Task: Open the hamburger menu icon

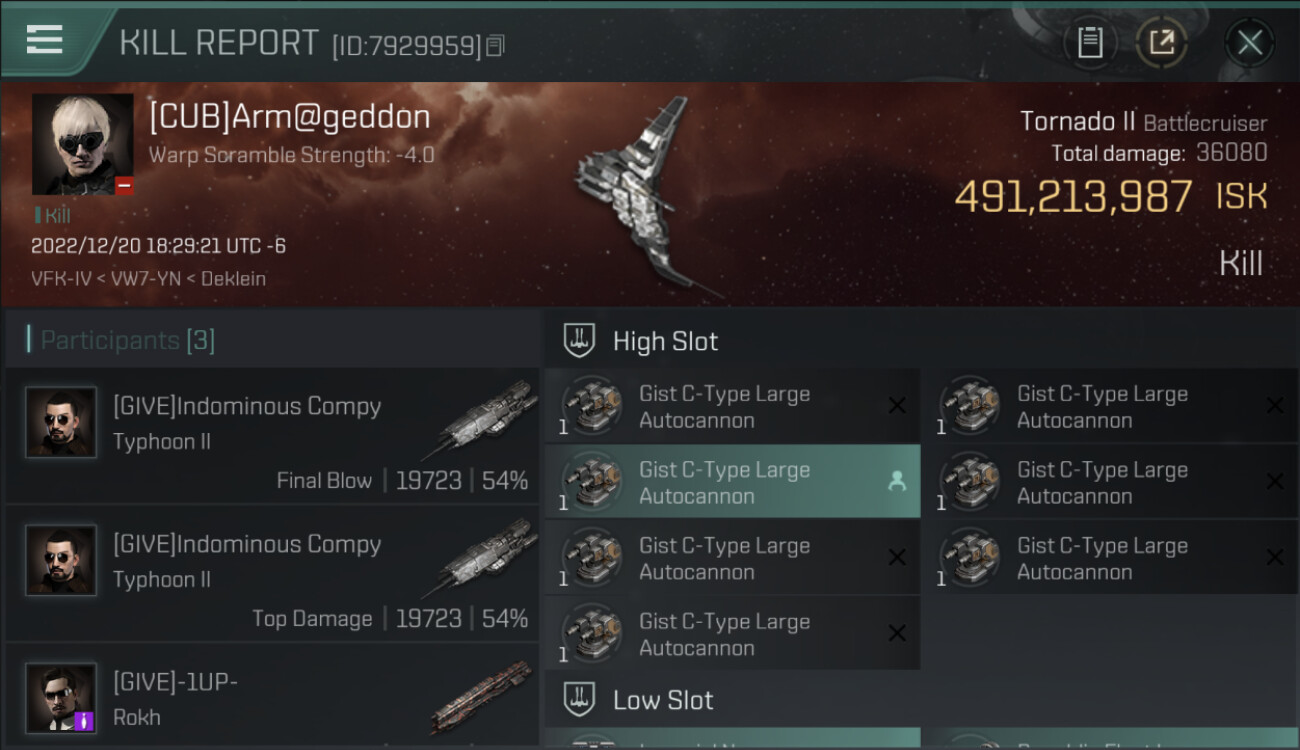Action: coord(45,40)
